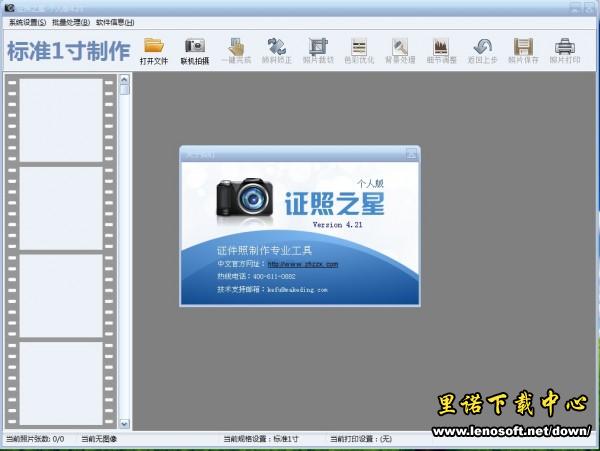The image size is (600, 451).
Task: Open the 系统设置(S) menu
Action: pos(28,22)
